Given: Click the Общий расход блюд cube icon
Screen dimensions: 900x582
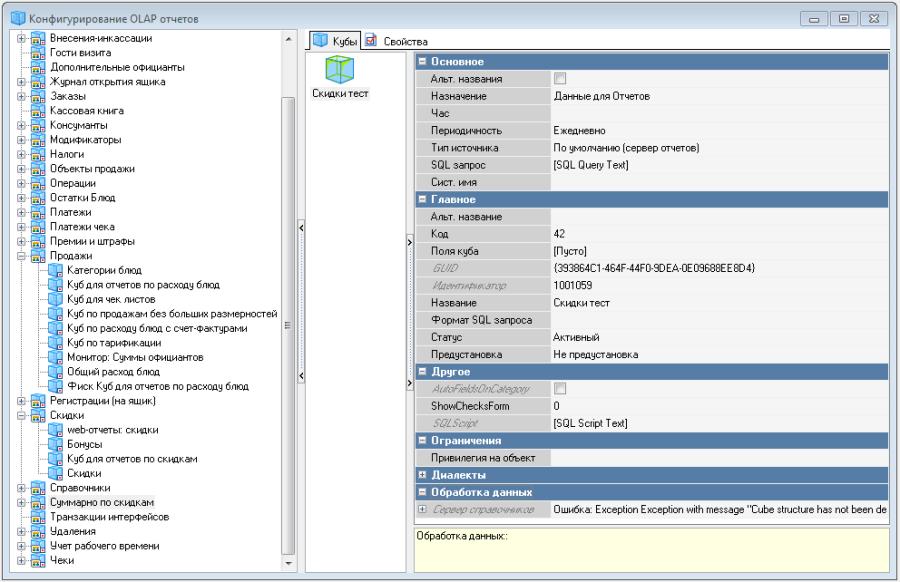Looking at the screenshot, I should pos(56,371).
